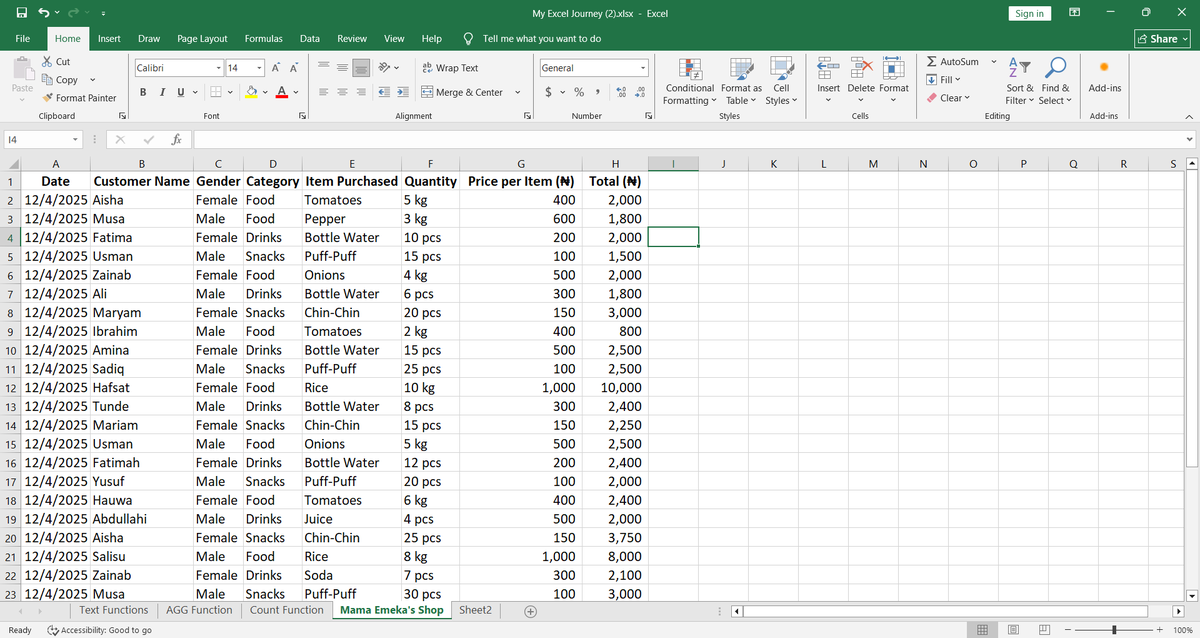Screen dimensions: 1200x638
Task: Toggle Underline formatting
Action: [180, 92]
